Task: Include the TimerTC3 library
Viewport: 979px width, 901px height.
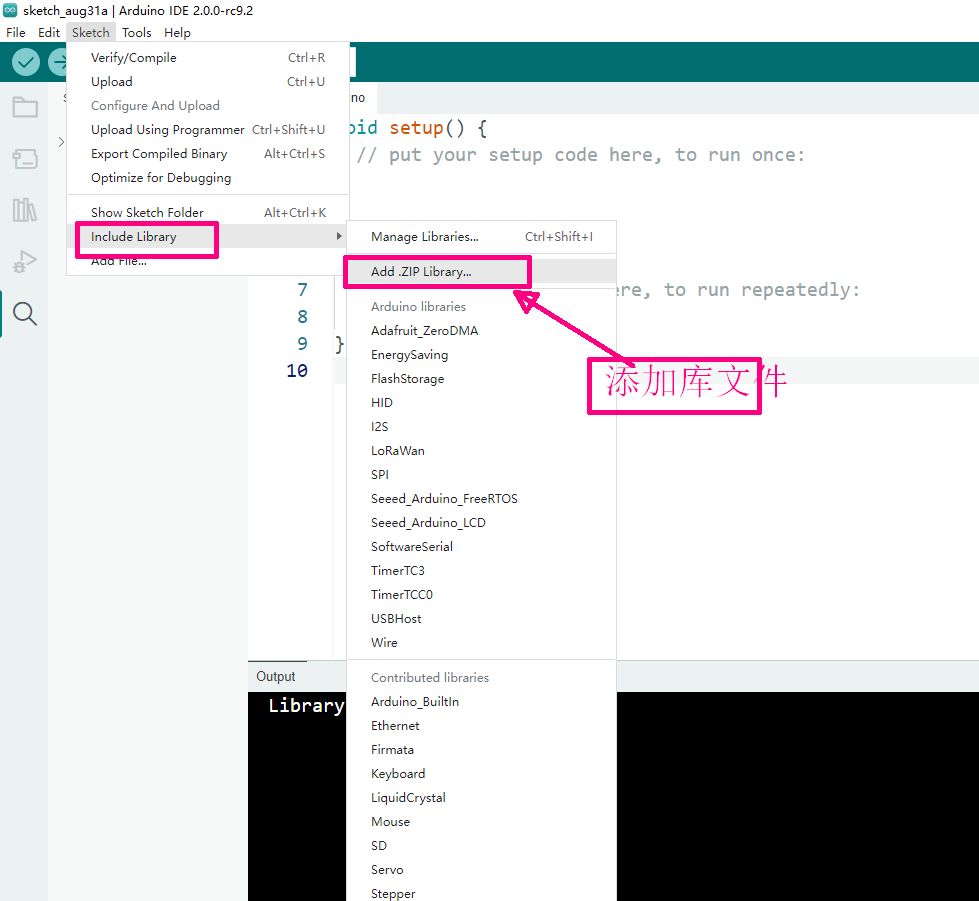Action: (x=481, y=571)
